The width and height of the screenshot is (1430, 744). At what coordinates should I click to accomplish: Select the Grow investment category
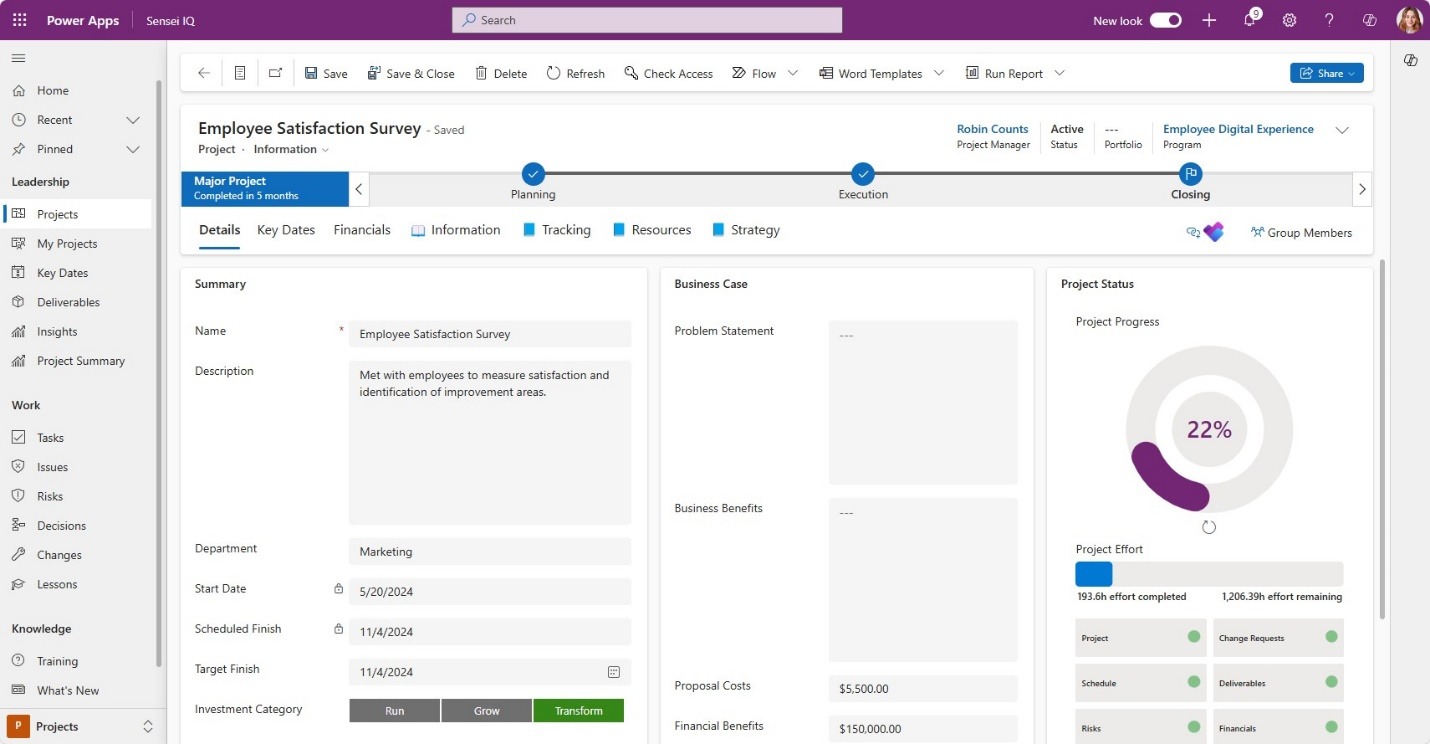[487, 710]
